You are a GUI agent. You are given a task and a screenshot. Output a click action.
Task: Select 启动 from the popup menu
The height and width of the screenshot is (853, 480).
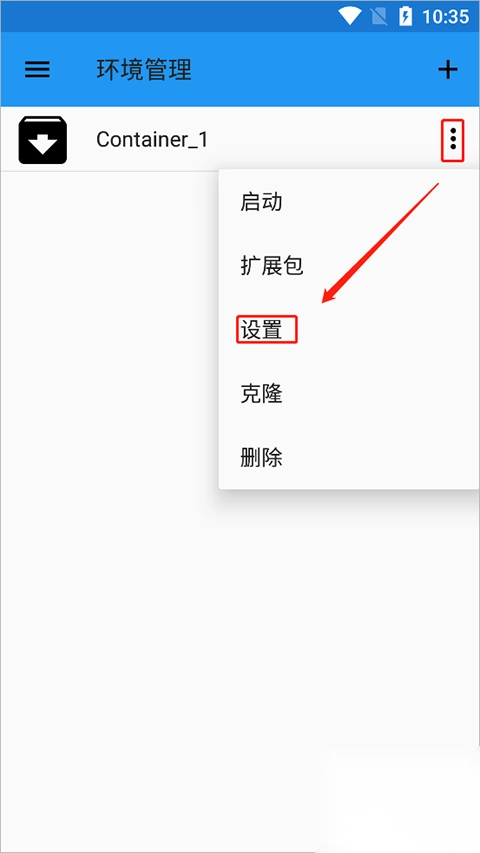261,202
